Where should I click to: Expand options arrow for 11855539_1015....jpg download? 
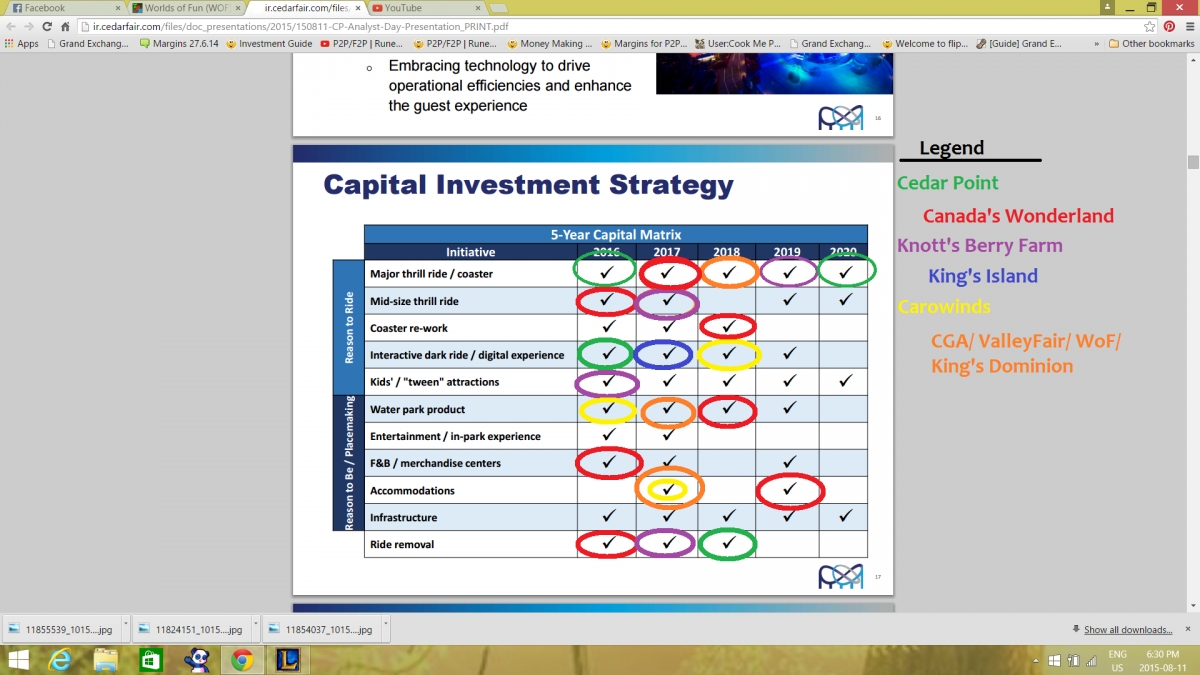pos(124,629)
